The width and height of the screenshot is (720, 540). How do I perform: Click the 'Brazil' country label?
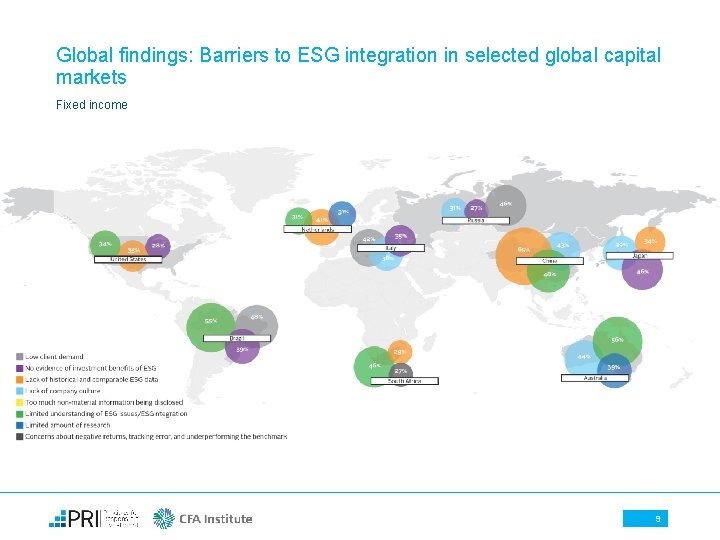pos(237,338)
